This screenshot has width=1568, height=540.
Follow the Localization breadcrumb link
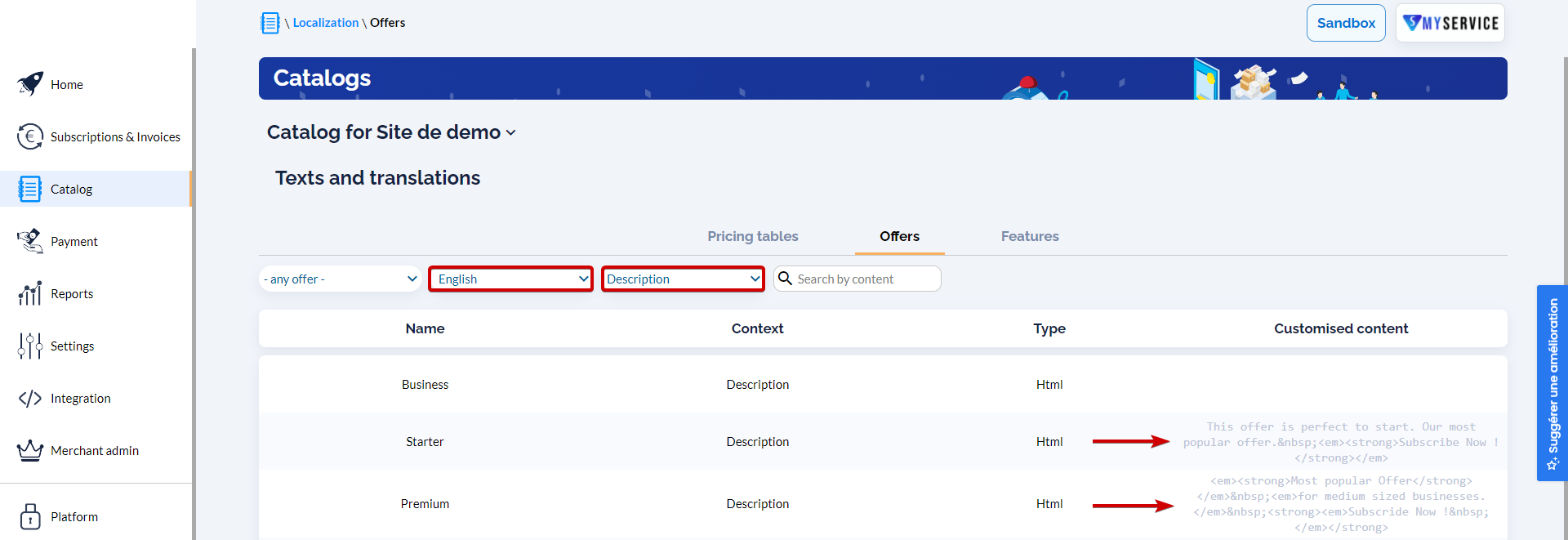tap(326, 23)
